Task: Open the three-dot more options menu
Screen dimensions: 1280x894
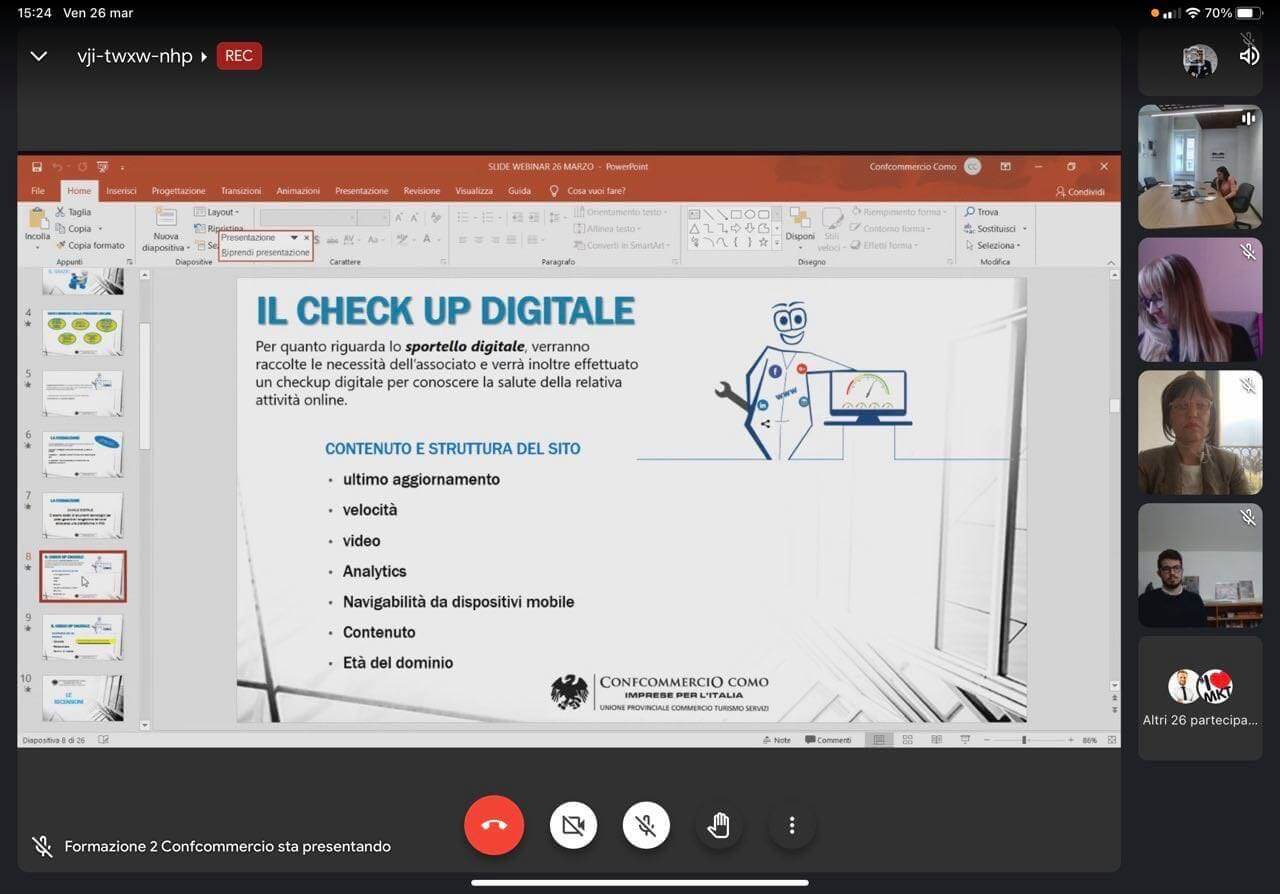Action: click(791, 825)
